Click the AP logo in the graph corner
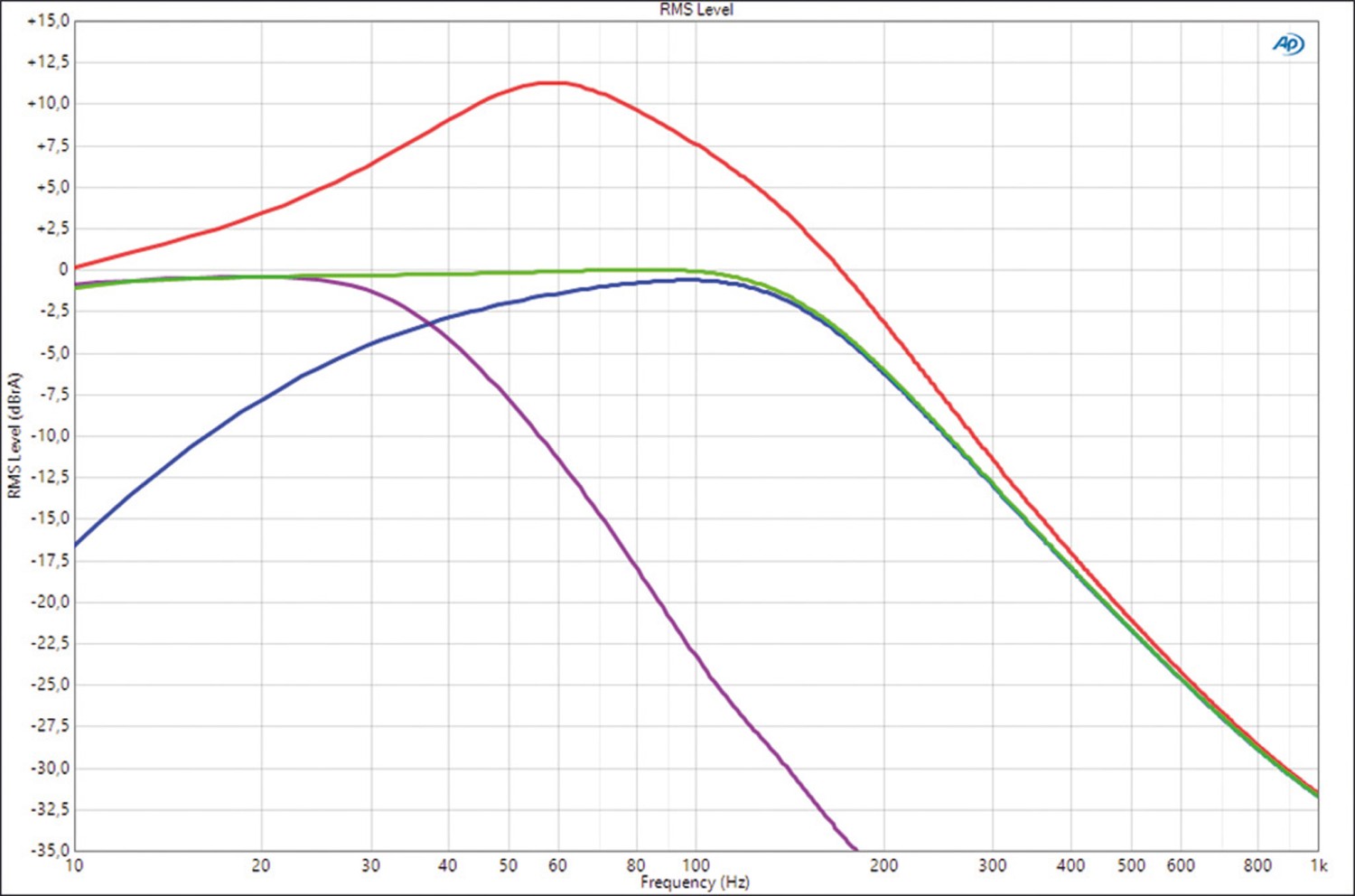 1288,44
